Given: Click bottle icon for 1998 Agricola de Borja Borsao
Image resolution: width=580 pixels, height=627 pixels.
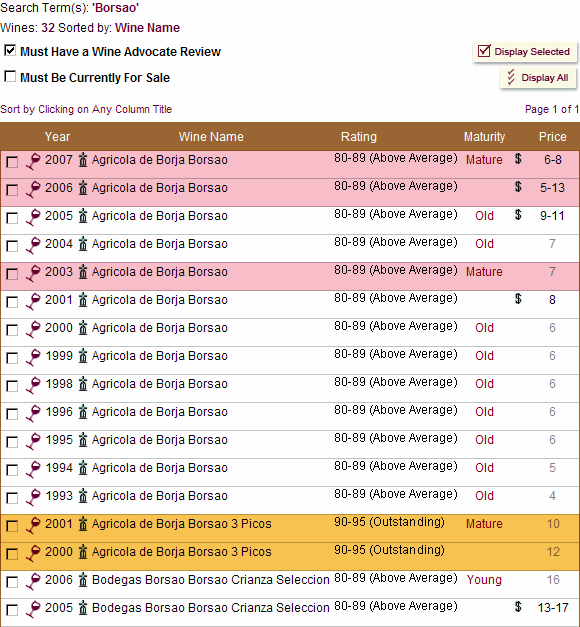Looking at the screenshot, I should pyautogui.click(x=83, y=383).
